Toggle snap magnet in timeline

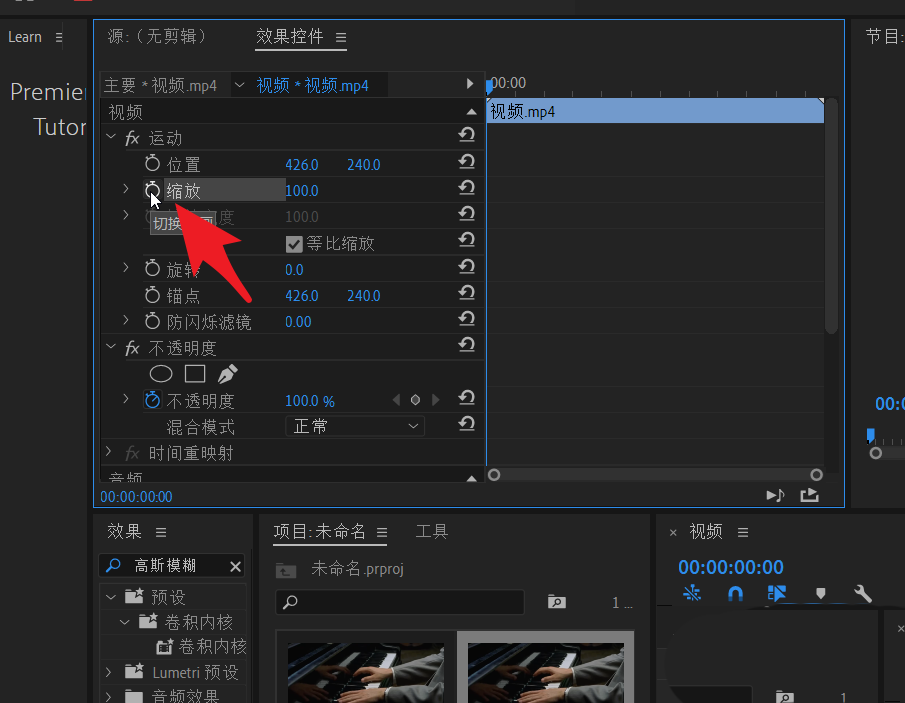click(735, 593)
